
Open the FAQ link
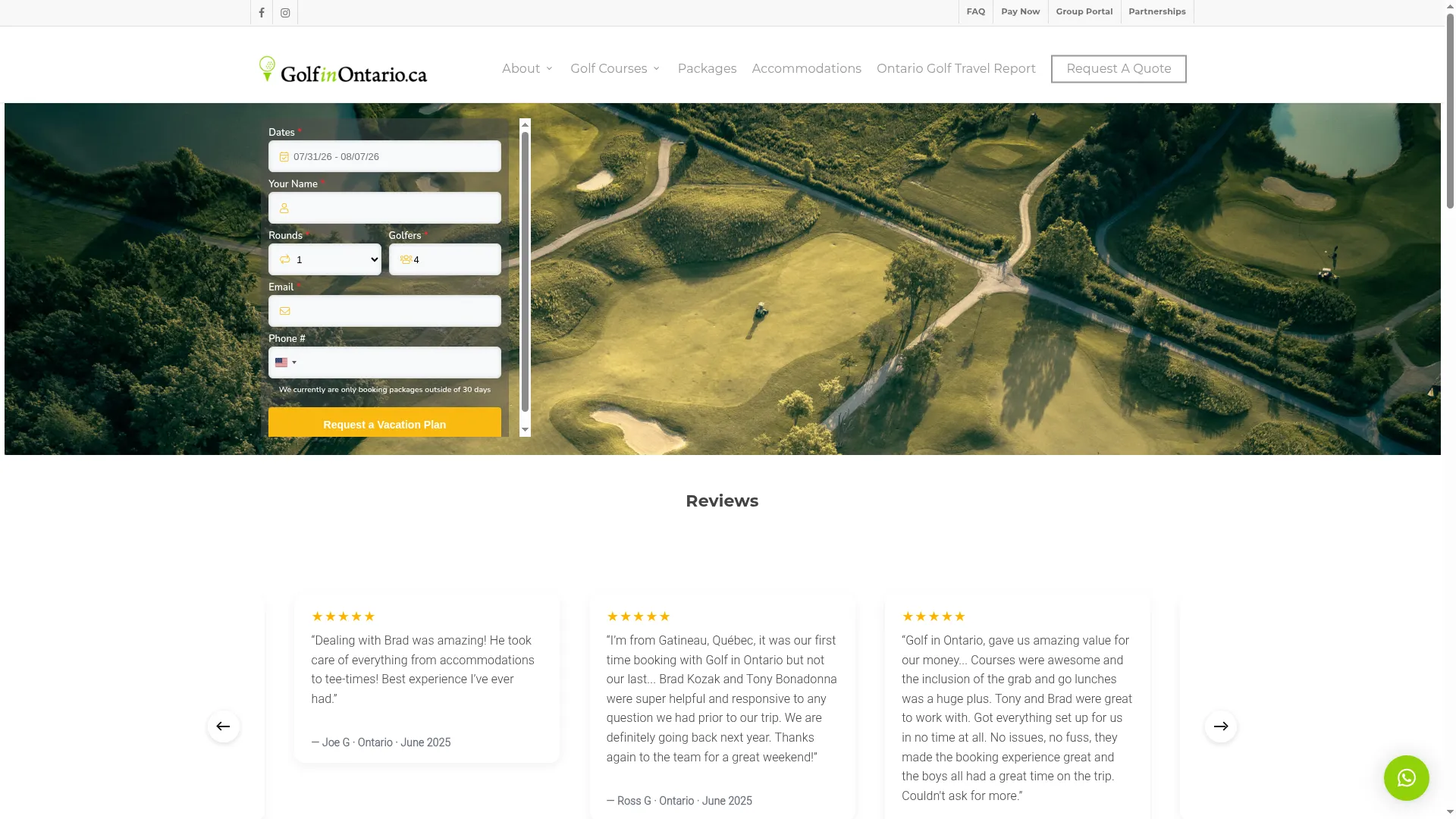point(976,11)
